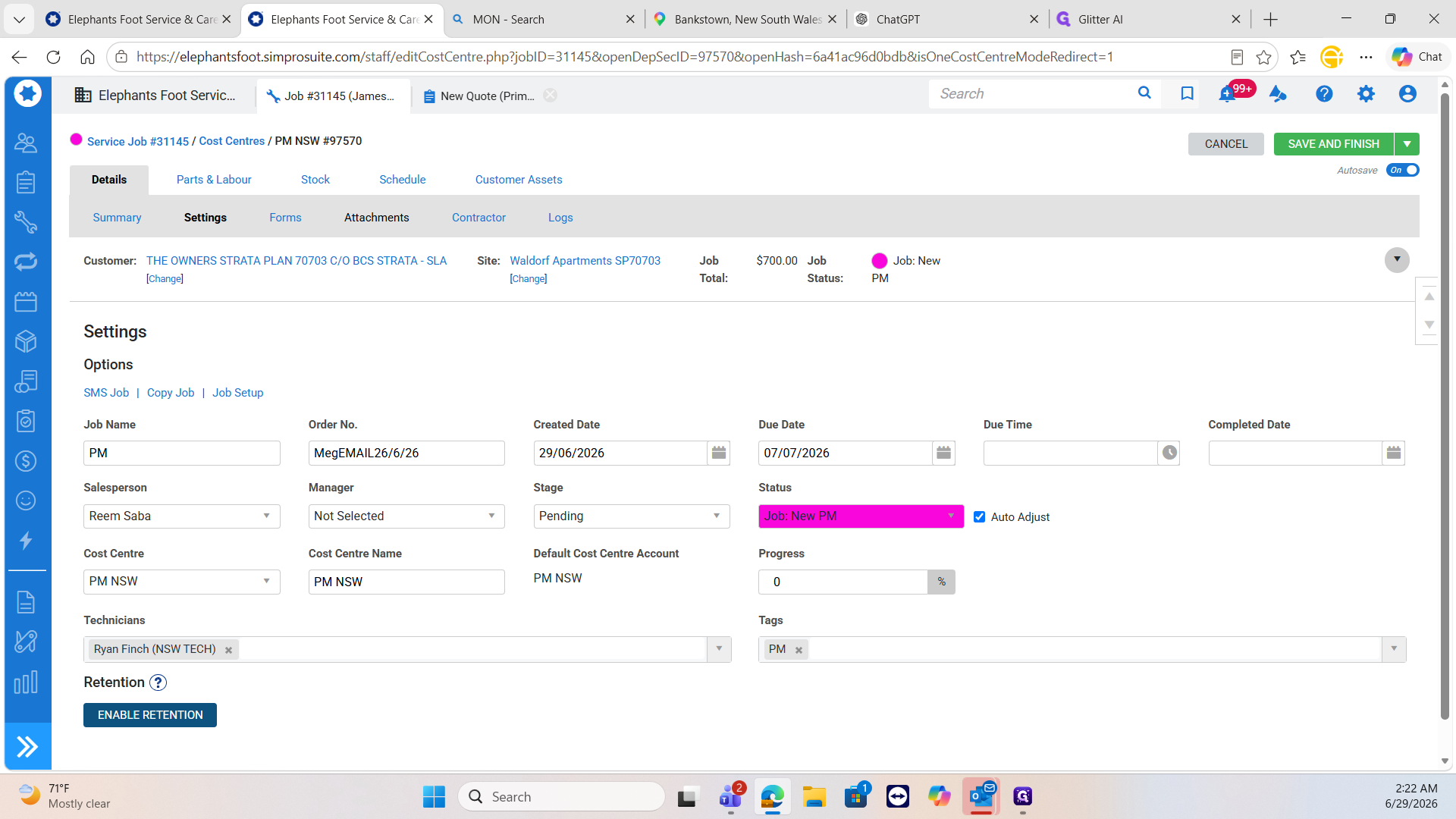Click Waldorf Apartments SP70703 site link

[x=585, y=261]
